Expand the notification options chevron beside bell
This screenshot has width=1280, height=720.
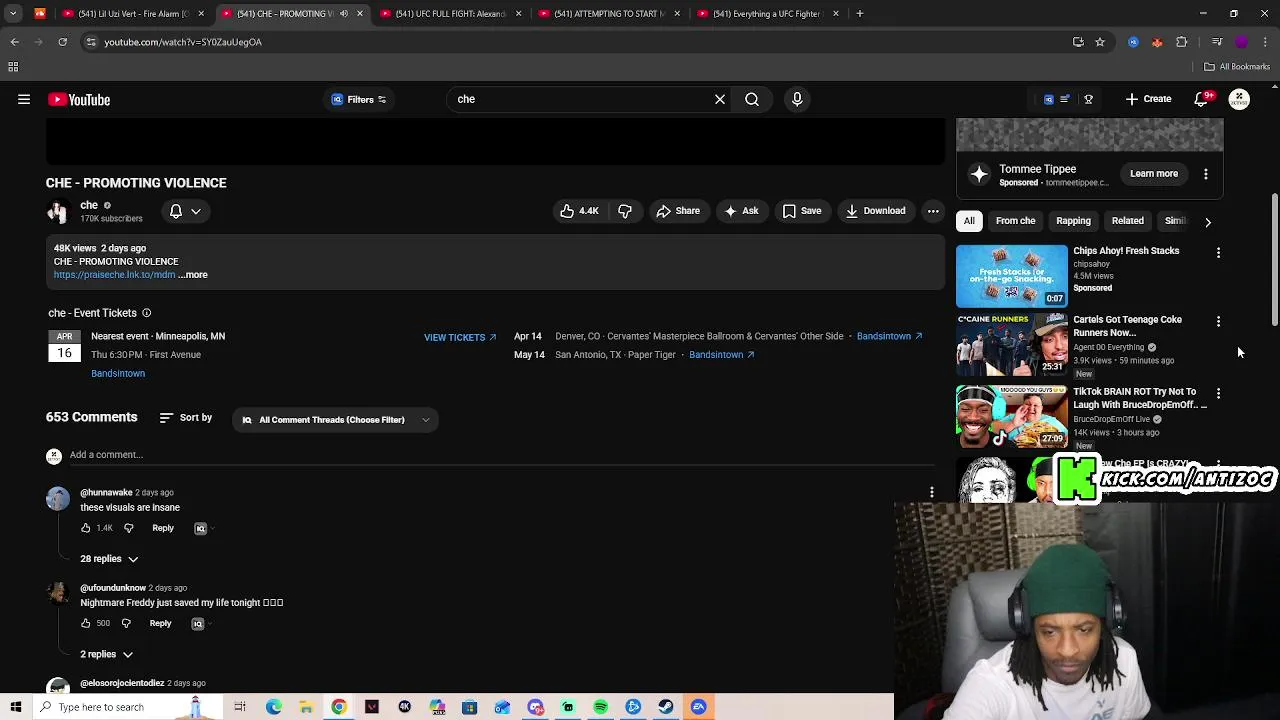coord(196,211)
